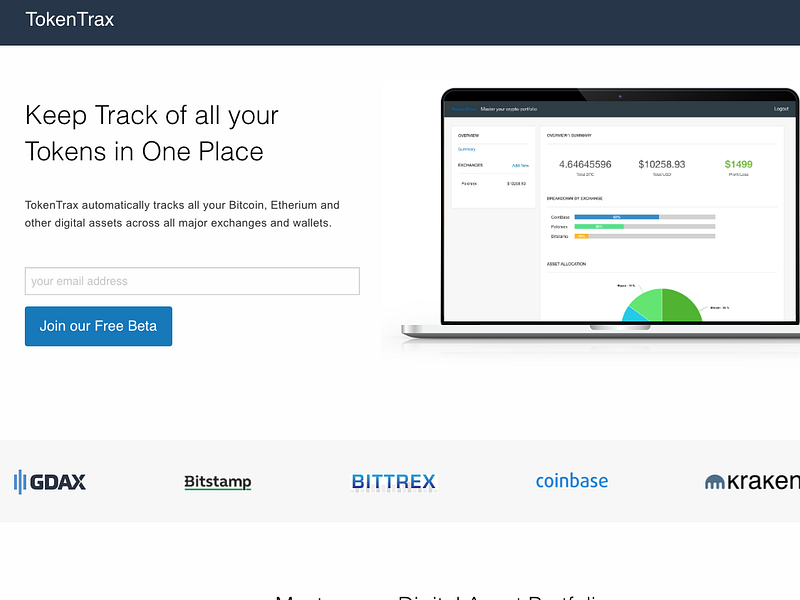Click the Breakdown by Exchange heading
Screen dimensions: 800x600
click(x=574, y=198)
